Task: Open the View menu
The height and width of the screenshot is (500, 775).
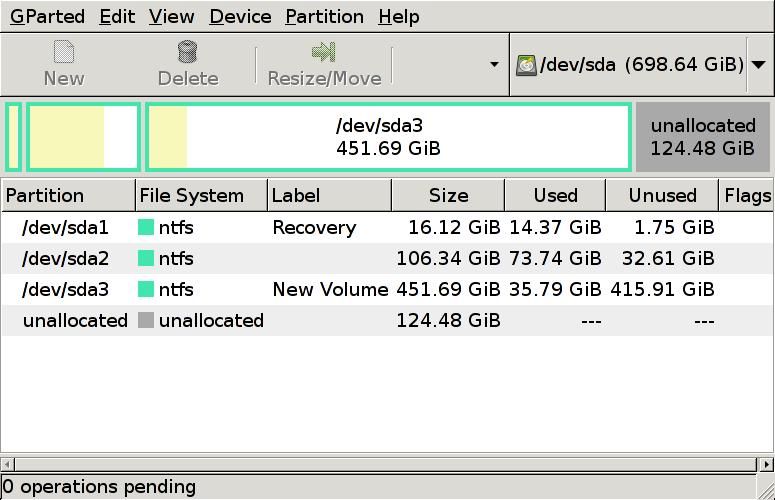Action: [171, 17]
